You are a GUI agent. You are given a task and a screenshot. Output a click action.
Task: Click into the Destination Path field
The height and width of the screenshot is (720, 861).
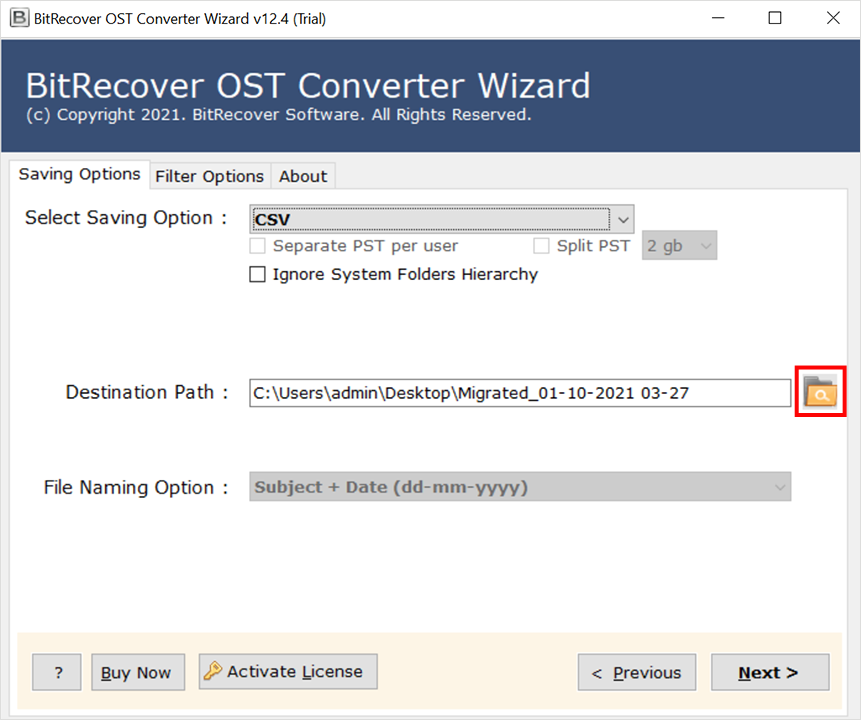[520, 393]
